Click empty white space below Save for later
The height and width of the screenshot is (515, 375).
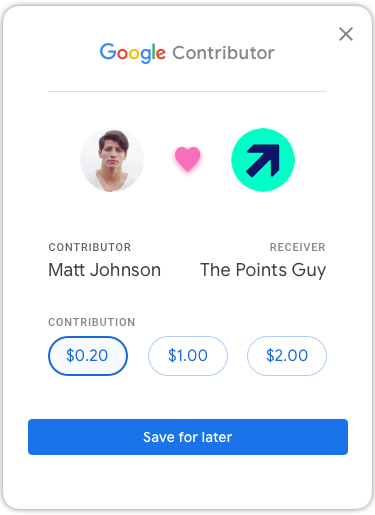point(188,482)
